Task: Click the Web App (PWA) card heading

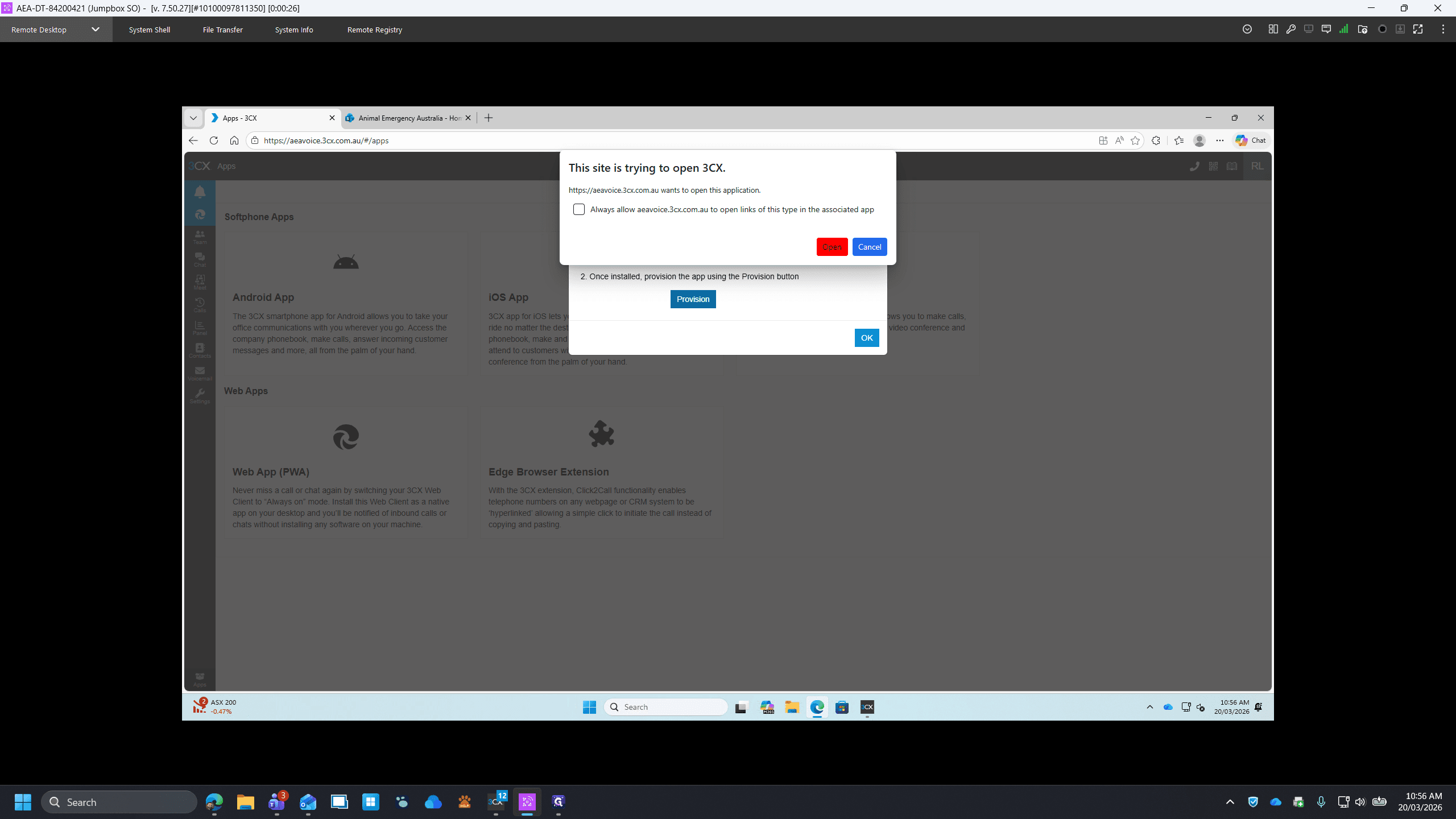Action: pyautogui.click(x=271, y=472)
